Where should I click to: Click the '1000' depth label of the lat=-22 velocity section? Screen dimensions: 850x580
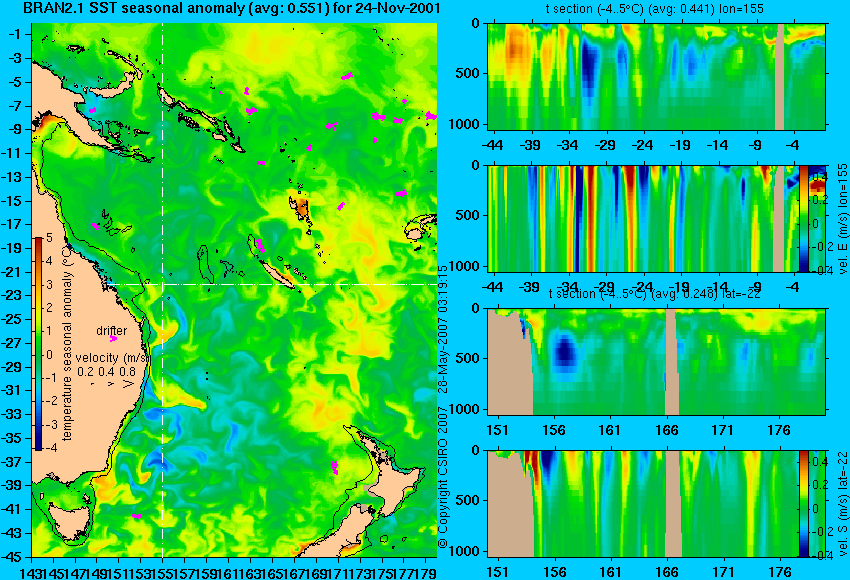pos(464,551)
